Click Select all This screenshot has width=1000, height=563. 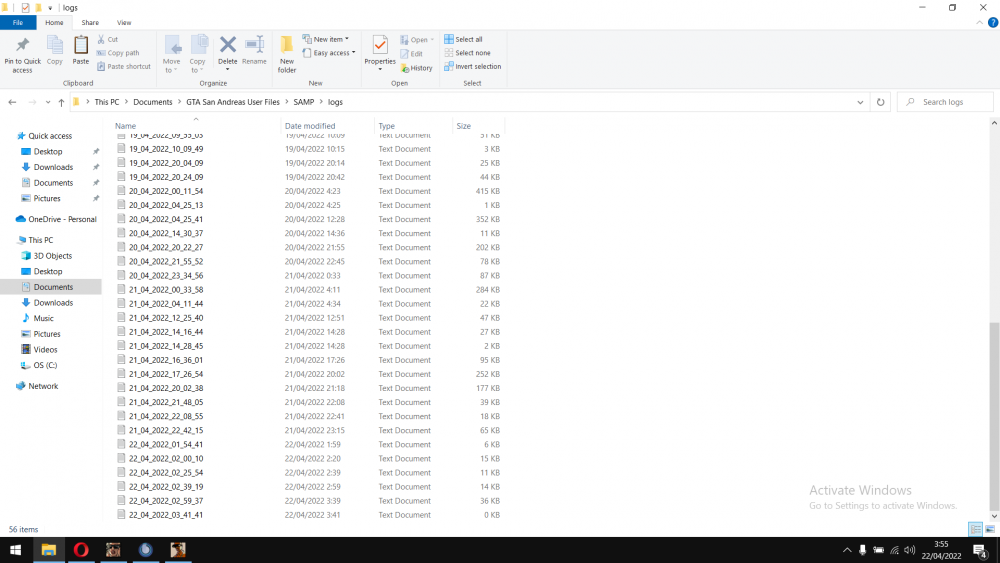[464, 39]
